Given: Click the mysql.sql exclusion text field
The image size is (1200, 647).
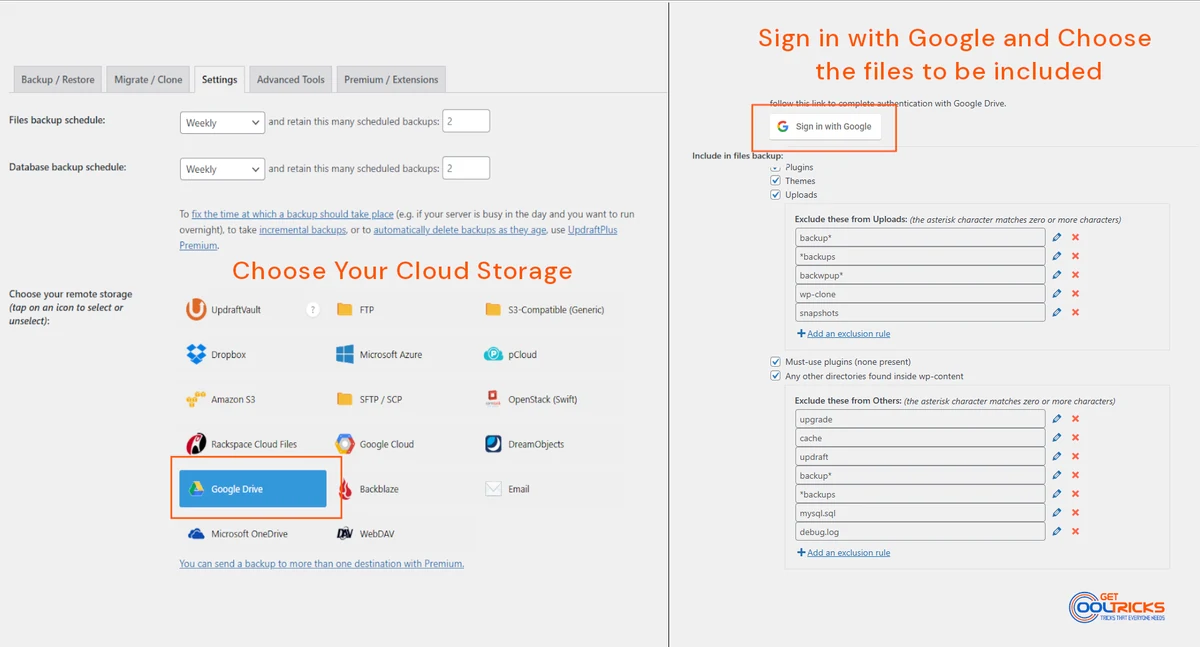Looking at the screenshot, I should [920, 513].
